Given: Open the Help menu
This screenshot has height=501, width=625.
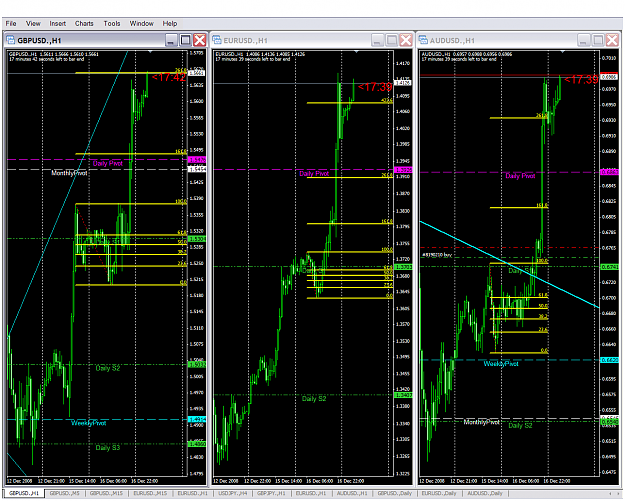Looking at the screenshot, I should pyautogui.click(x=169, y=24).
